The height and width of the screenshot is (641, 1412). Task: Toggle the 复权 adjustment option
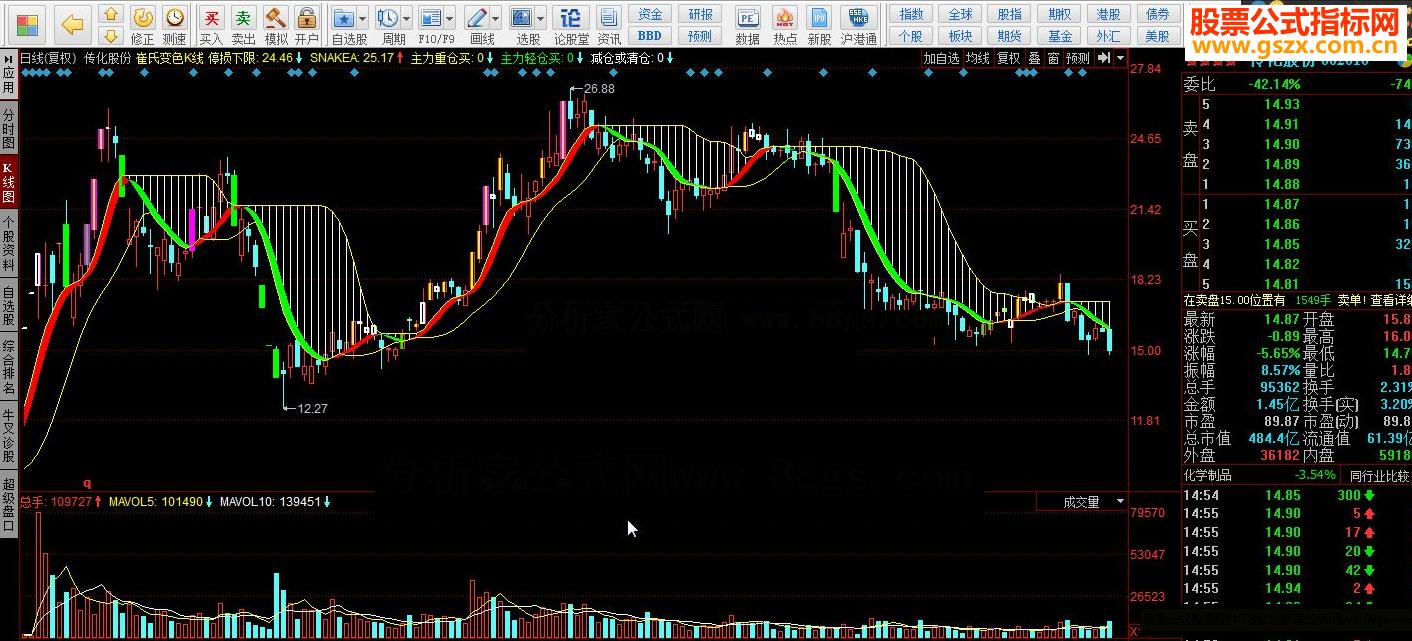(x=1007, y=58)
